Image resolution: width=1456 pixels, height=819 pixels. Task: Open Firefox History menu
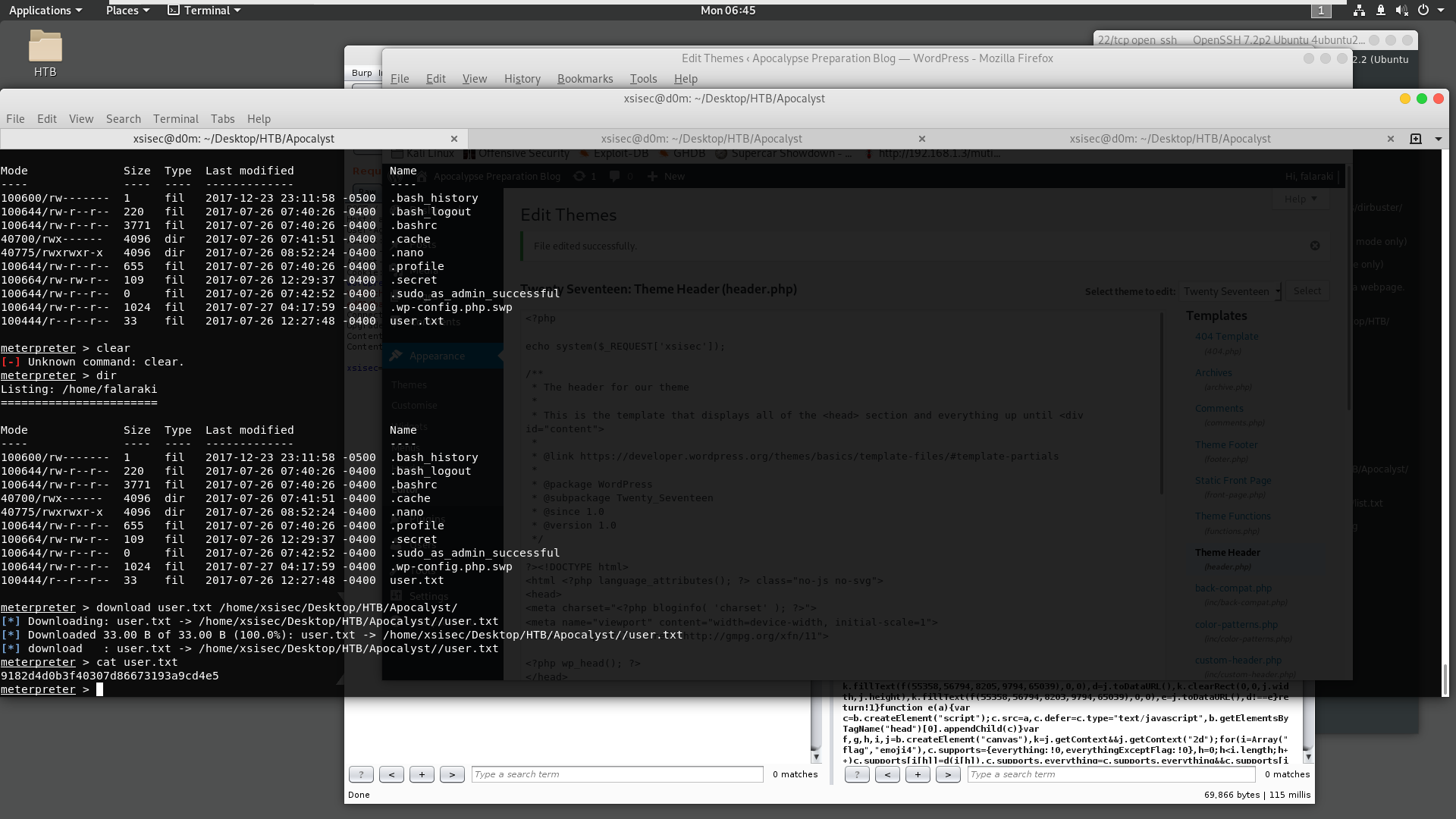click(522, 79)
